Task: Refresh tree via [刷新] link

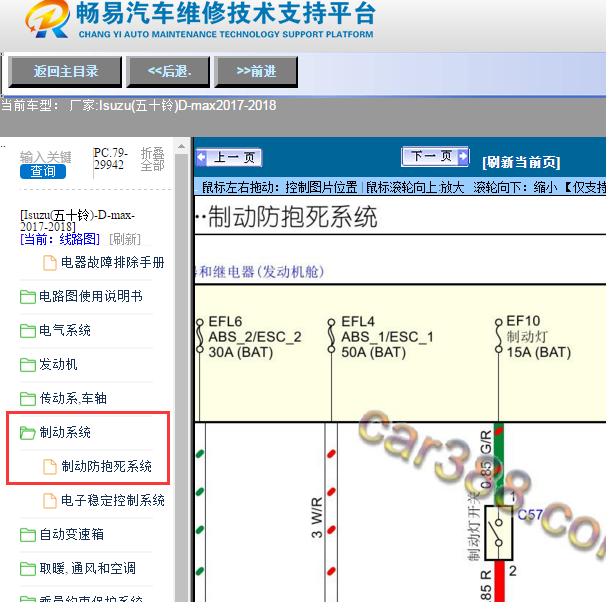Action: tap(125, 239)
